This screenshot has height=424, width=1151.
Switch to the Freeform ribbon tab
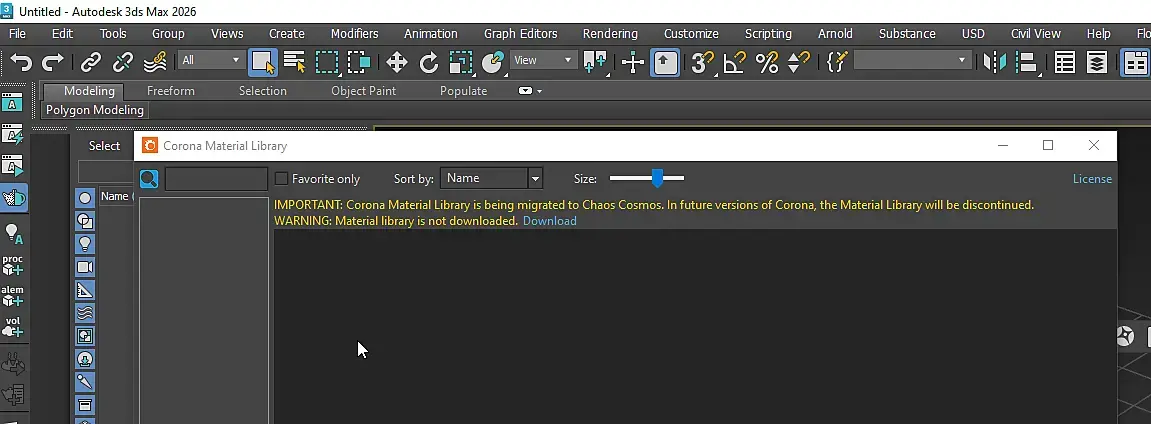(171, 91)
